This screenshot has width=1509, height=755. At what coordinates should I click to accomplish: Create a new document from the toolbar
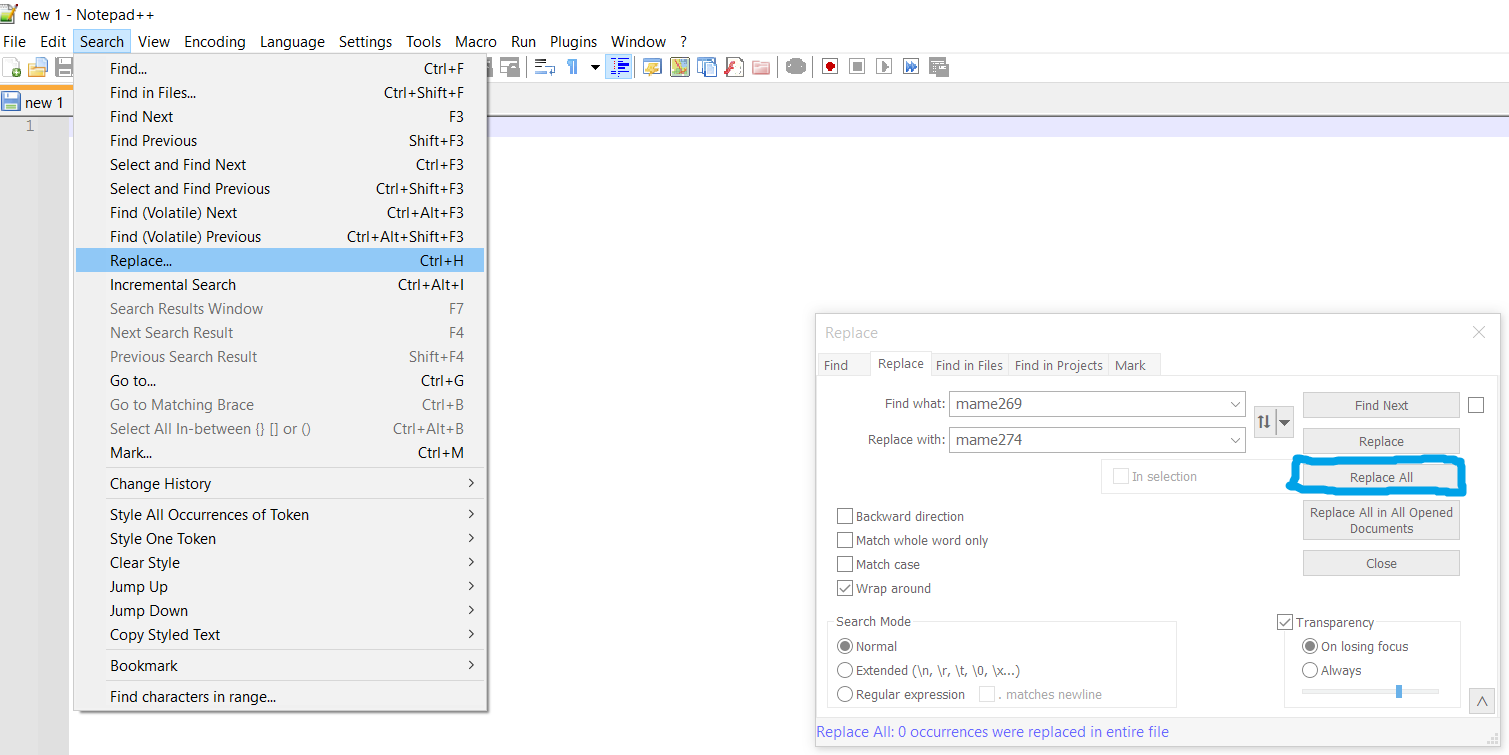click(x=12, y=67)
